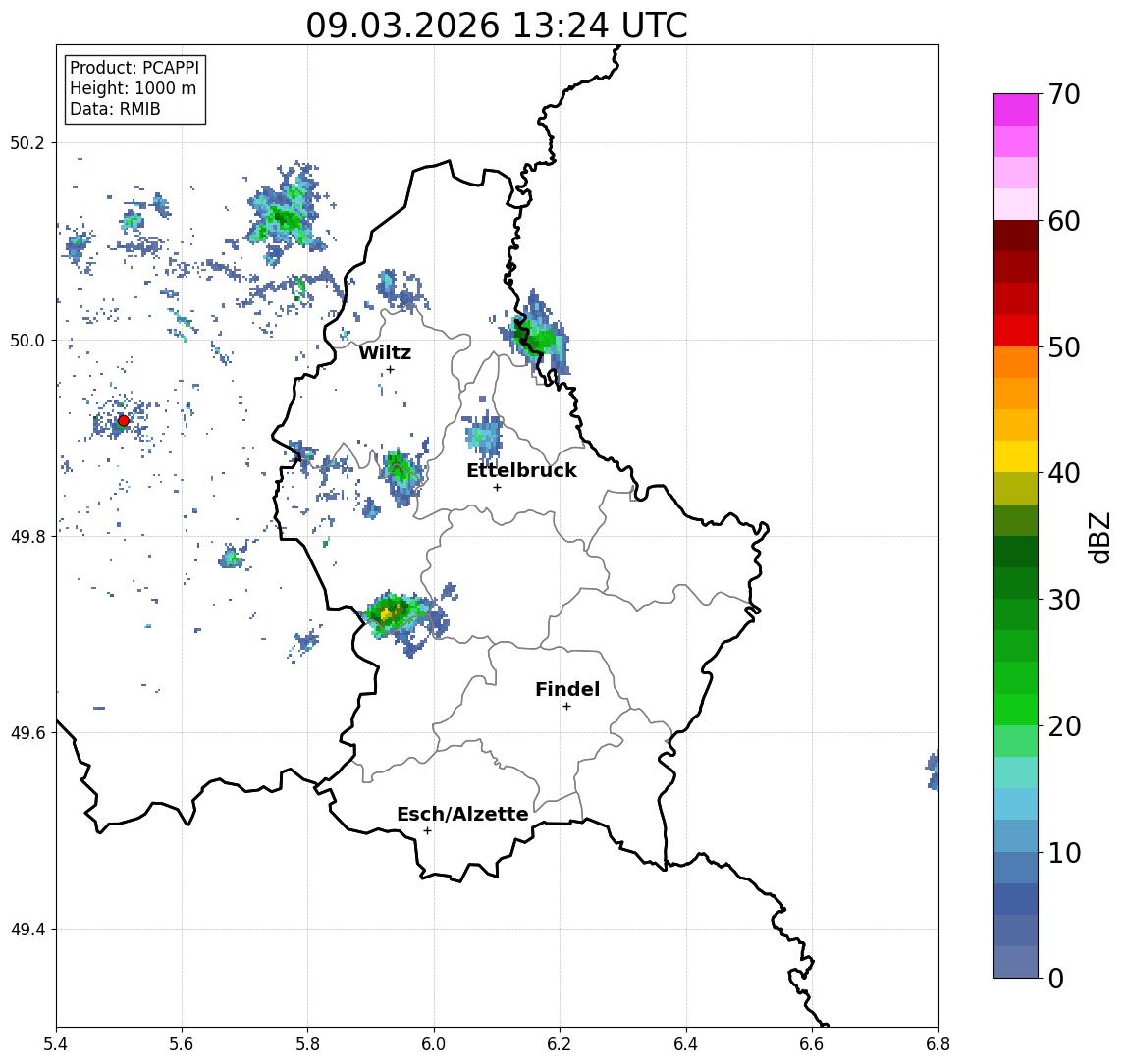Click the longitude tick label 5.6
Image resolution: width=1124 pixels, height=1064 pixels.
pyautogui.click(x=182, y=1044)
